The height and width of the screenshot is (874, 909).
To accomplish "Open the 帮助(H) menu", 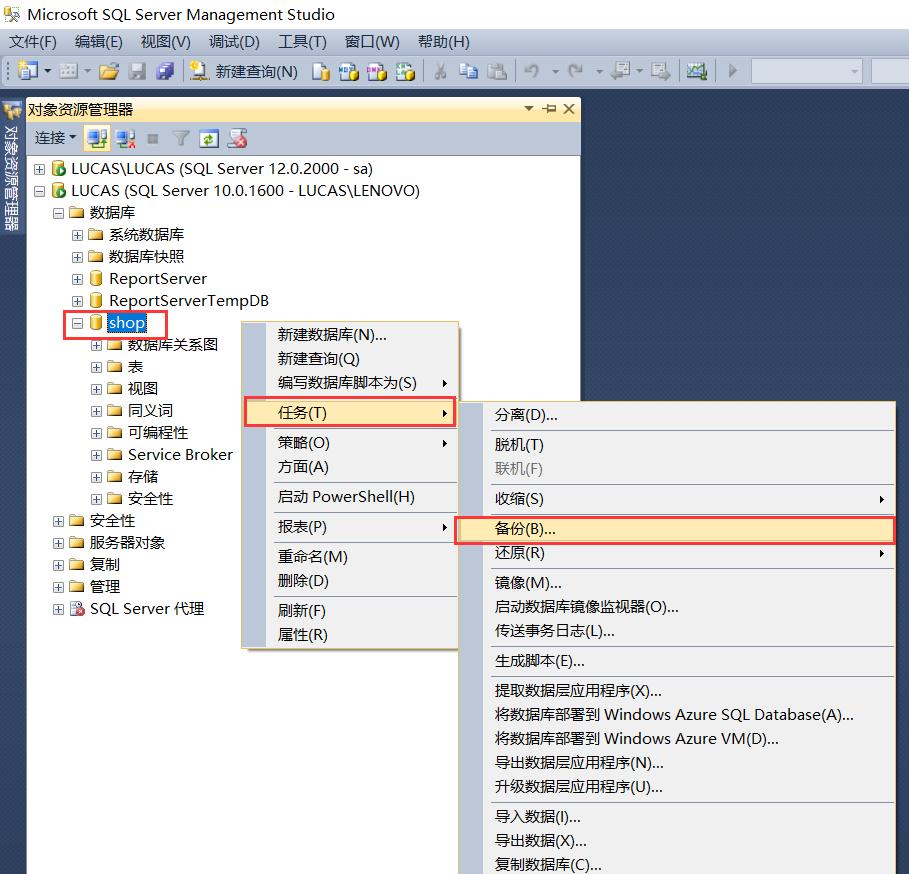I will pos(443,42).
